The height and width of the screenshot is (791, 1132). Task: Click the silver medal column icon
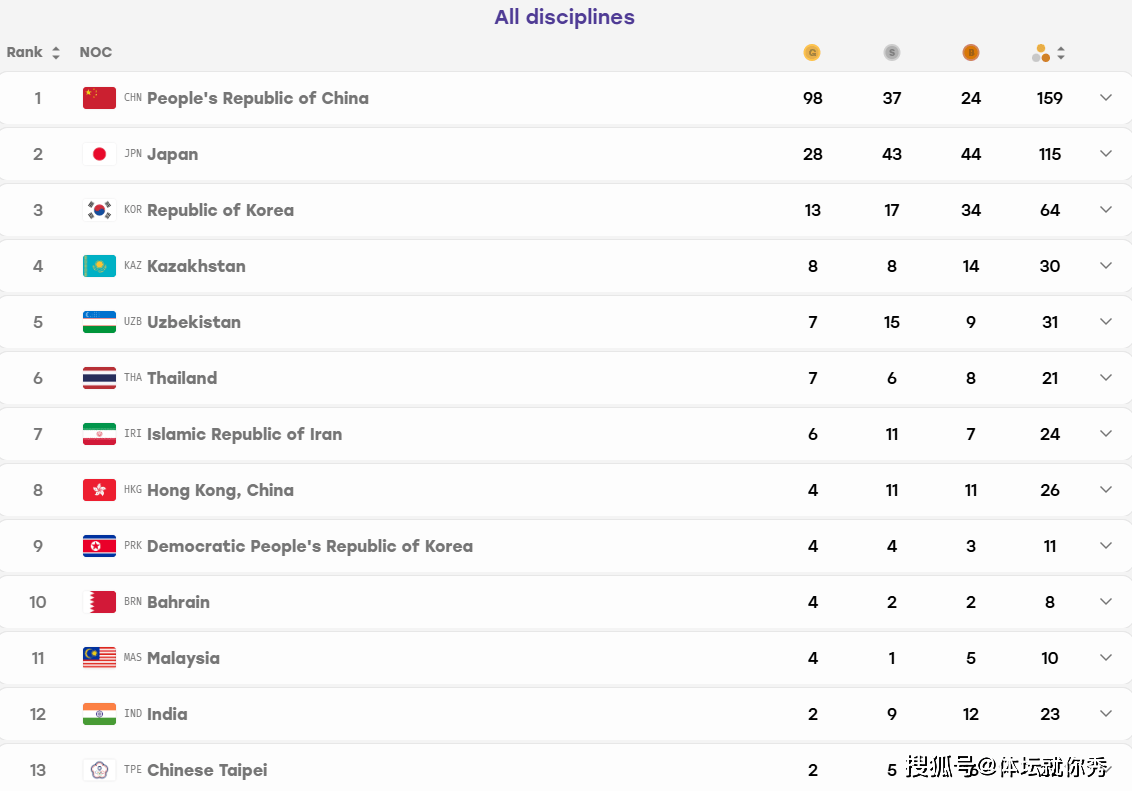point(892,53)
